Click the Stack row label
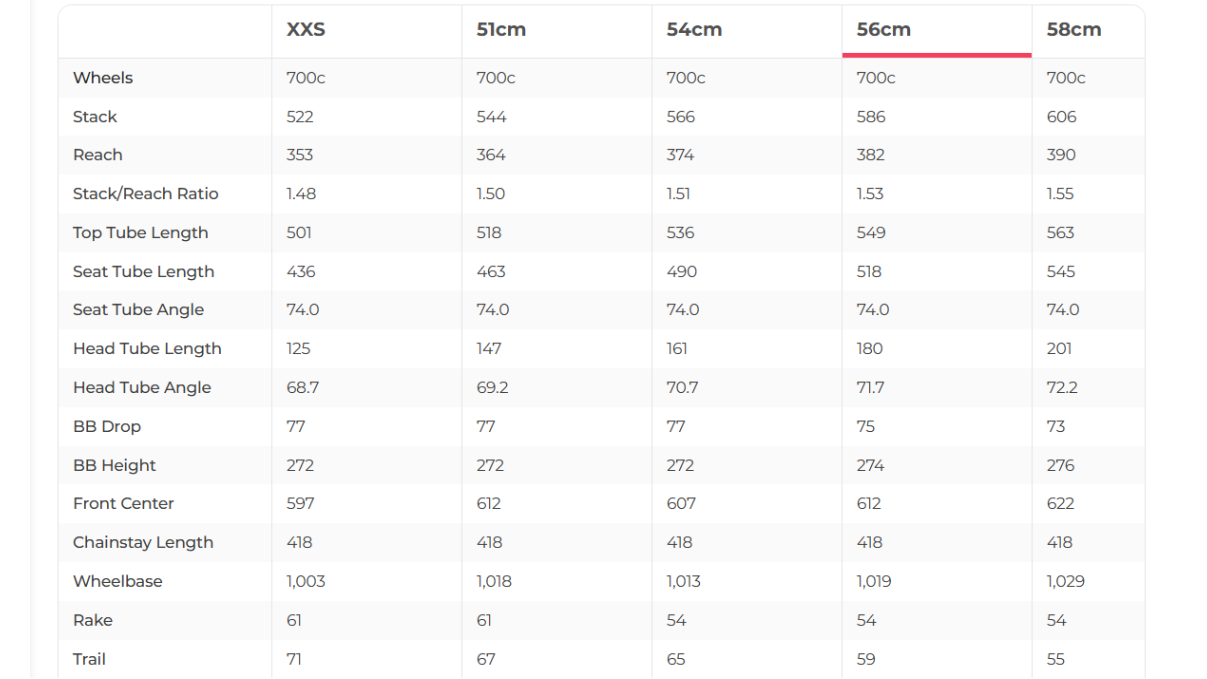This screenshot has height=679, width=1207. [x=95, y=117]
